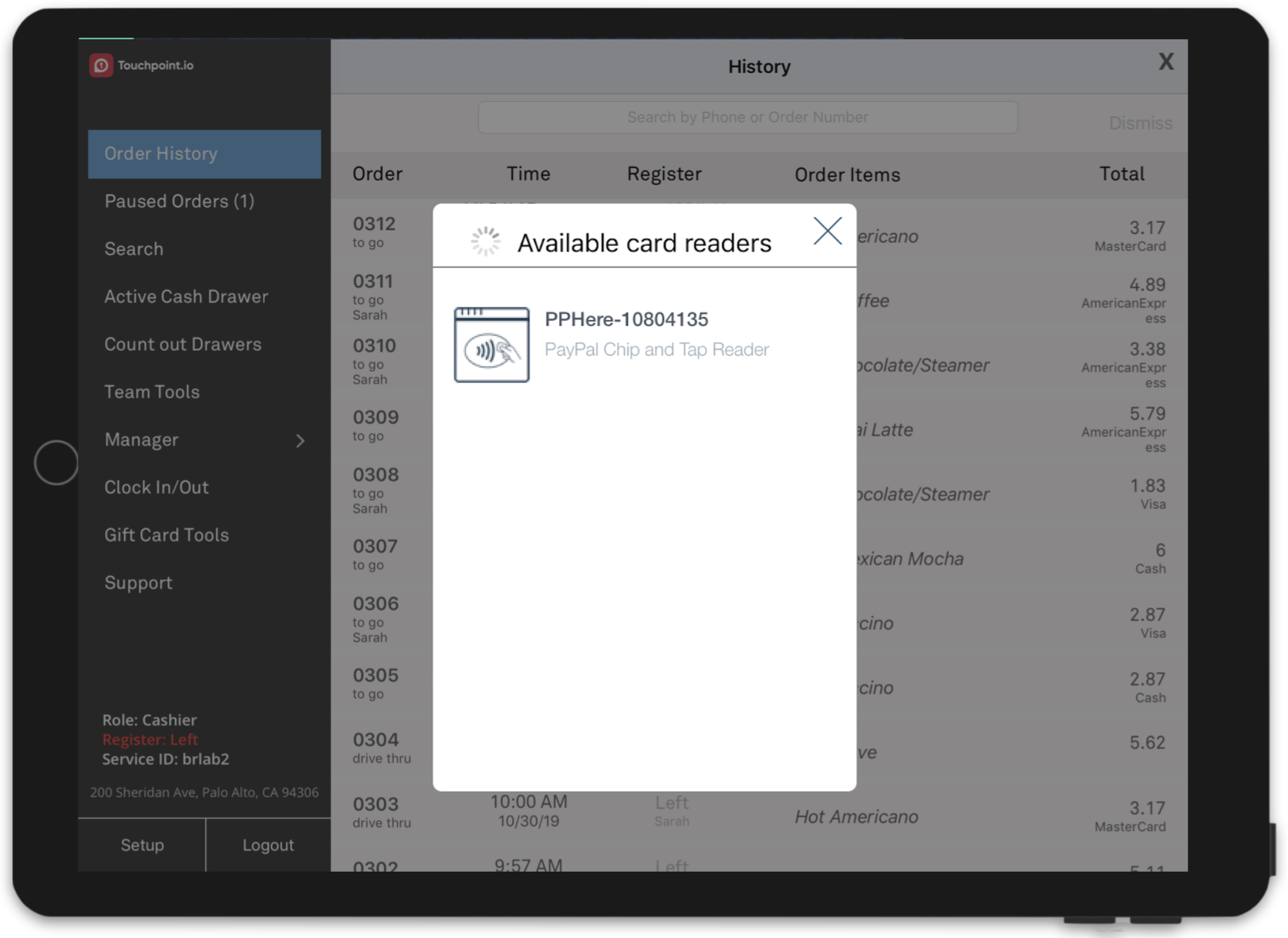This screenshot has height=938, width=1288.
Task: Tap the tablet home button
Action: [56, 463]
